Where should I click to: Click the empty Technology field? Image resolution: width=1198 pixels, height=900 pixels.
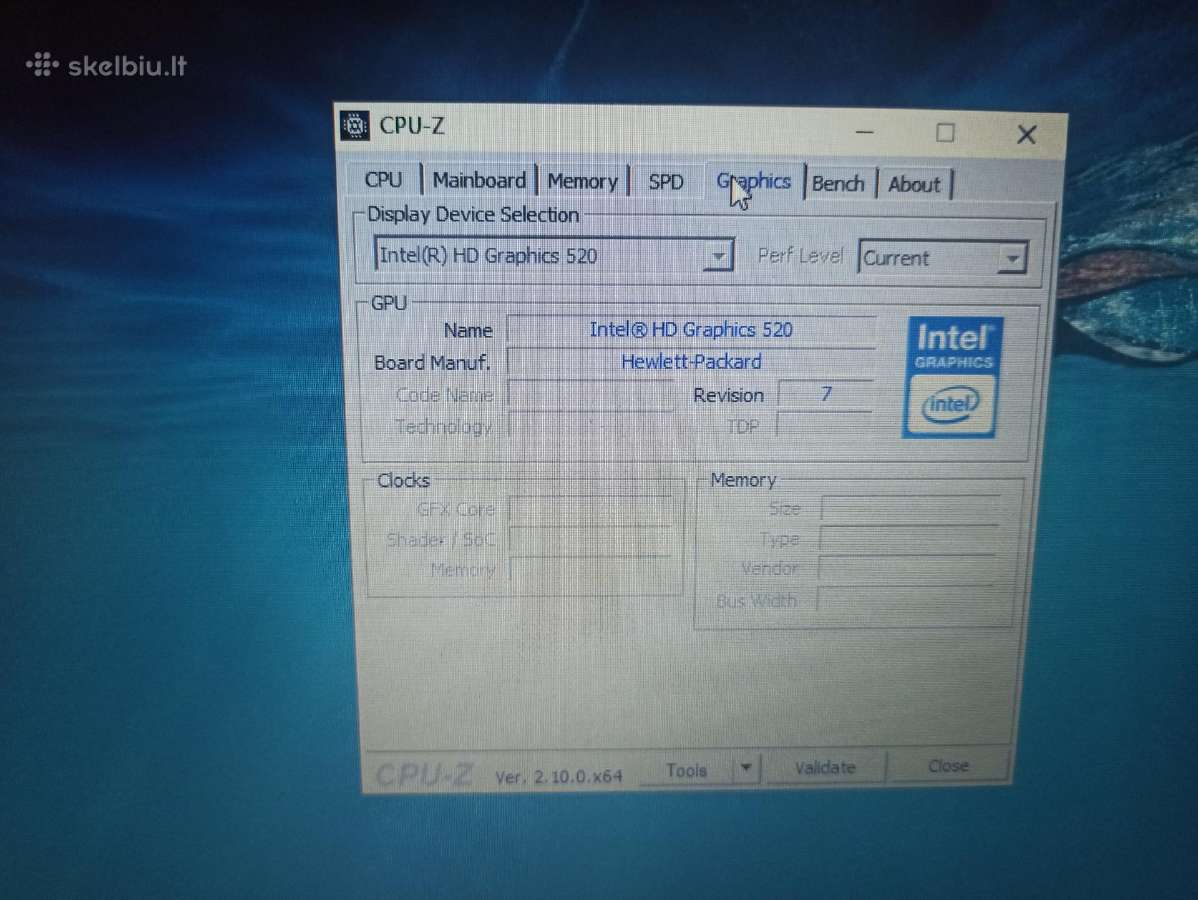(591, 426)
